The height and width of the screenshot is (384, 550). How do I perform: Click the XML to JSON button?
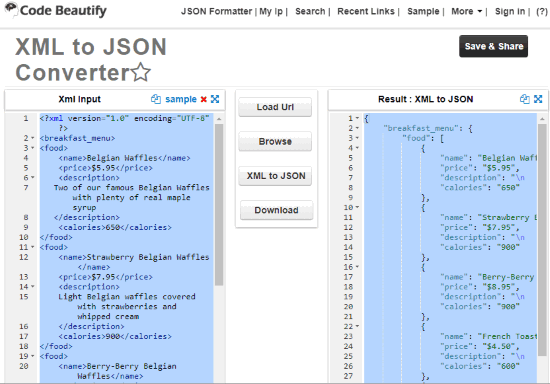[275, 176]
